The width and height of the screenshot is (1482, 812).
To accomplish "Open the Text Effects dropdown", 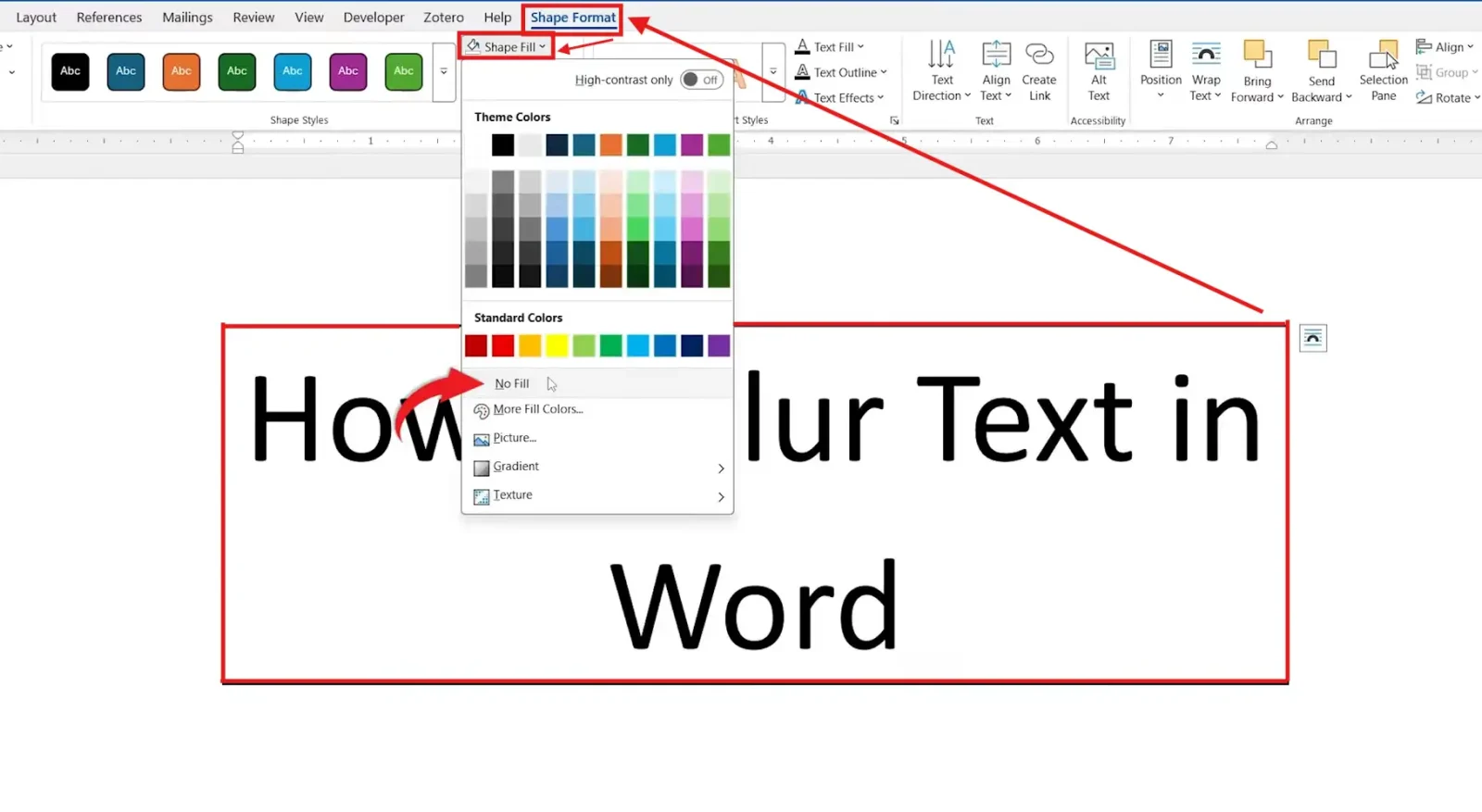I will tap(839, 97).
